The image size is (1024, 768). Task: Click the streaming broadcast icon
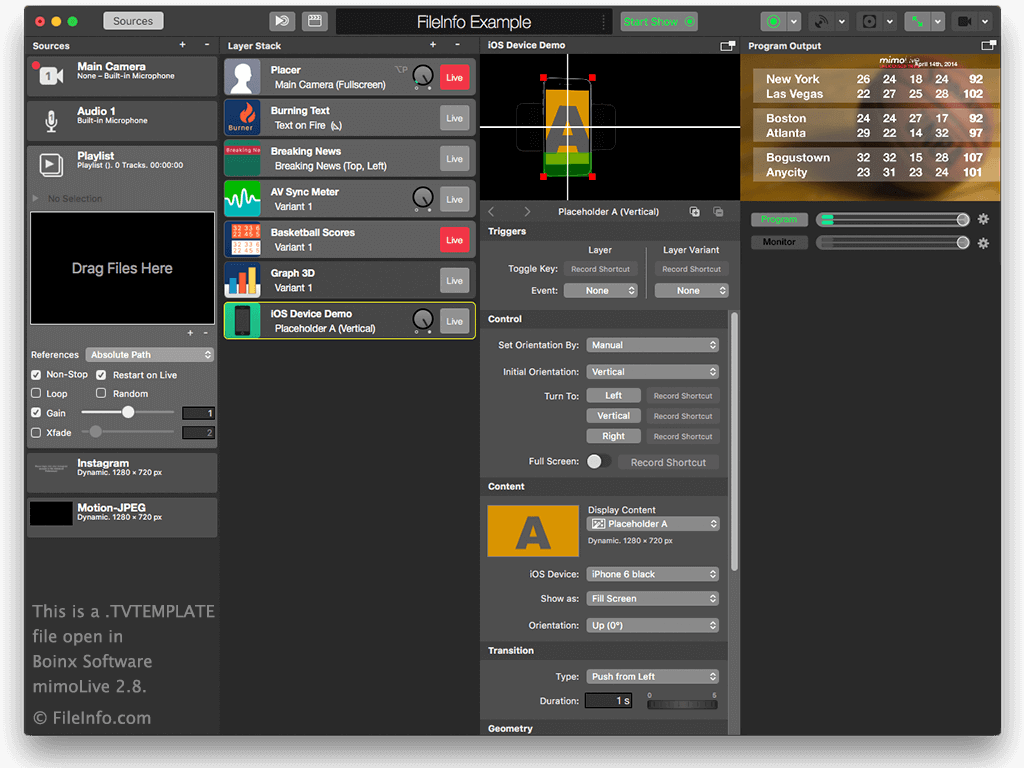point(820,22)
